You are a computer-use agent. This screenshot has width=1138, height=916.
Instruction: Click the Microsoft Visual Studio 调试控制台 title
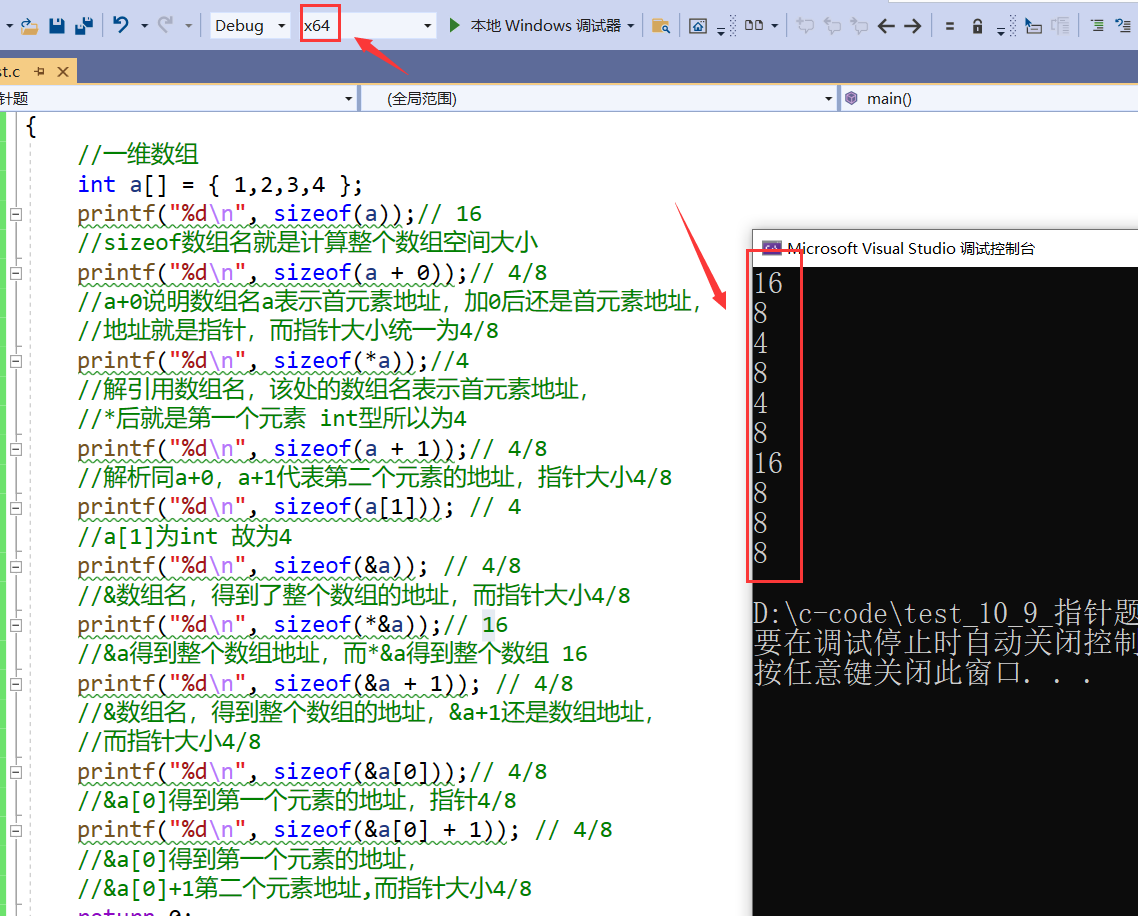point(911,248)
